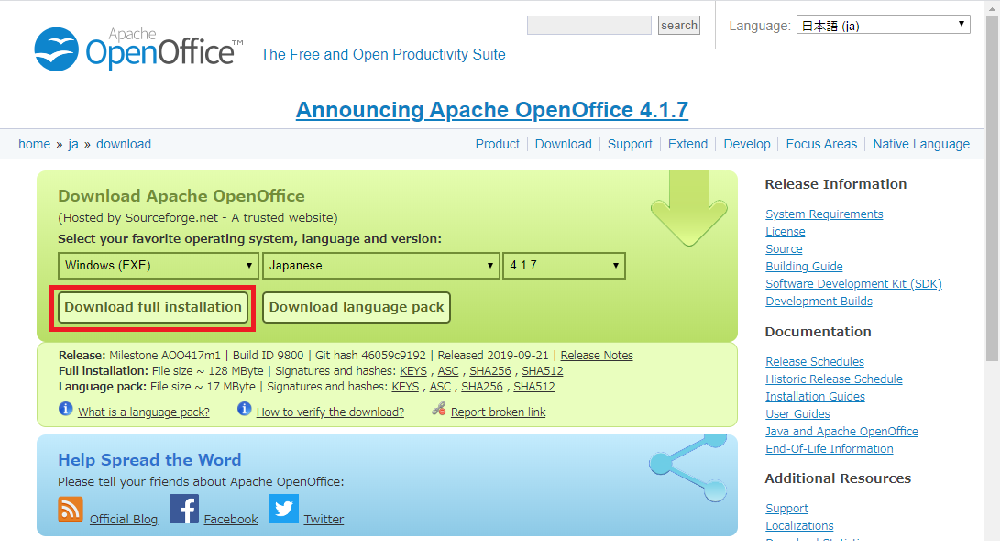Viewport: 1000px width, 541px height.
Task: Click SHA256 link in Full Installation row
Action: click(x=490, y=371)
